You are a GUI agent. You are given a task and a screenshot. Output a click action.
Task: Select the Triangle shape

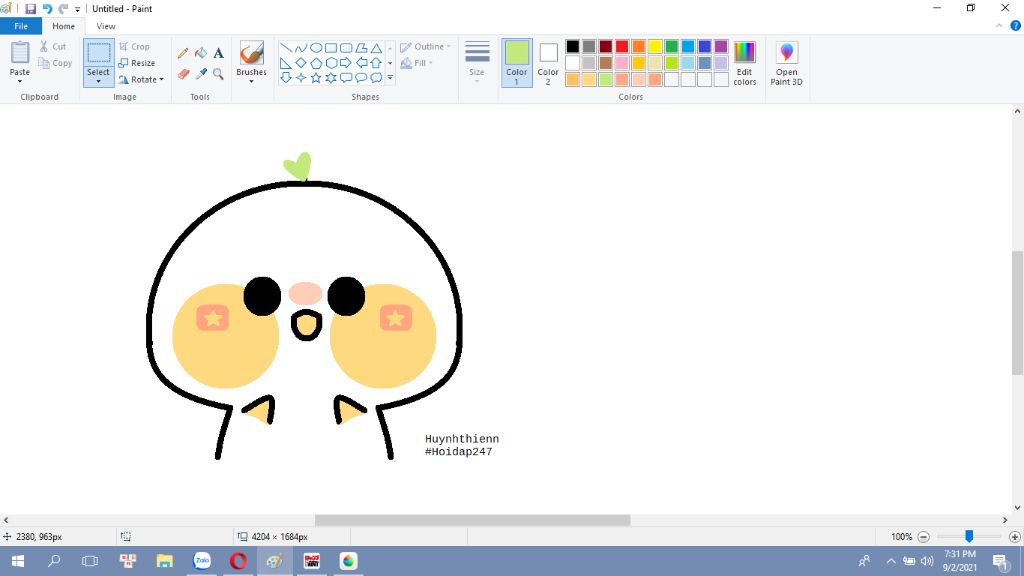point(376,48)
